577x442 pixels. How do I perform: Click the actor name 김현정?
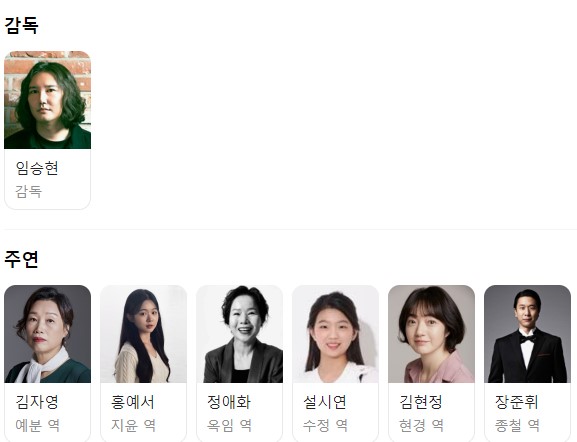coord(421,402)
